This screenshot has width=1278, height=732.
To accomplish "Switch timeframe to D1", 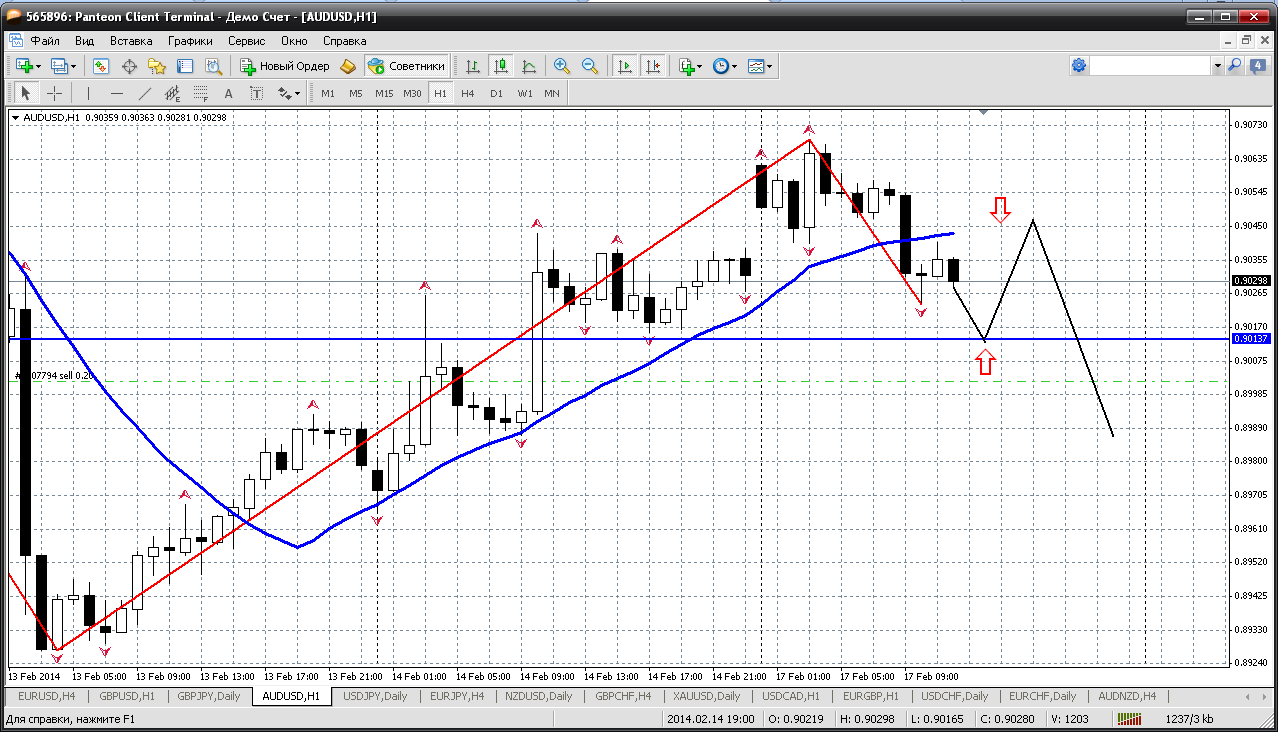I will [496, 93].
